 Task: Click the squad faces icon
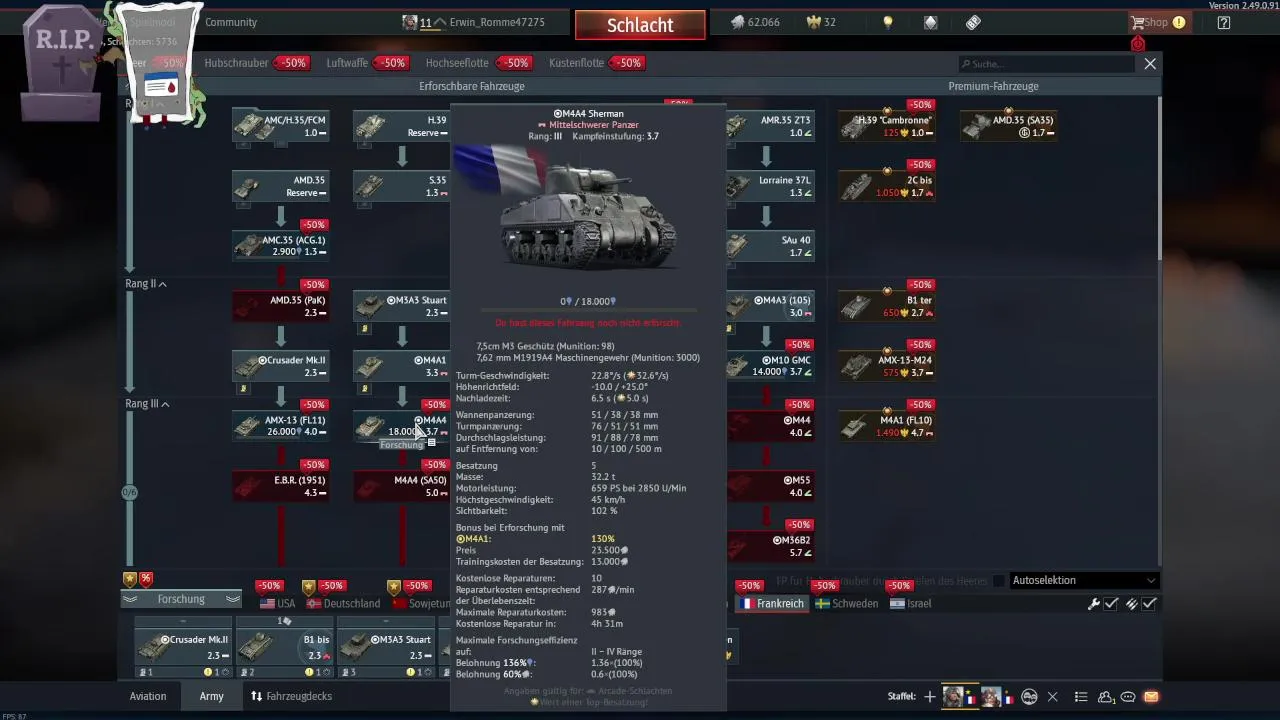coord(1029,697)
